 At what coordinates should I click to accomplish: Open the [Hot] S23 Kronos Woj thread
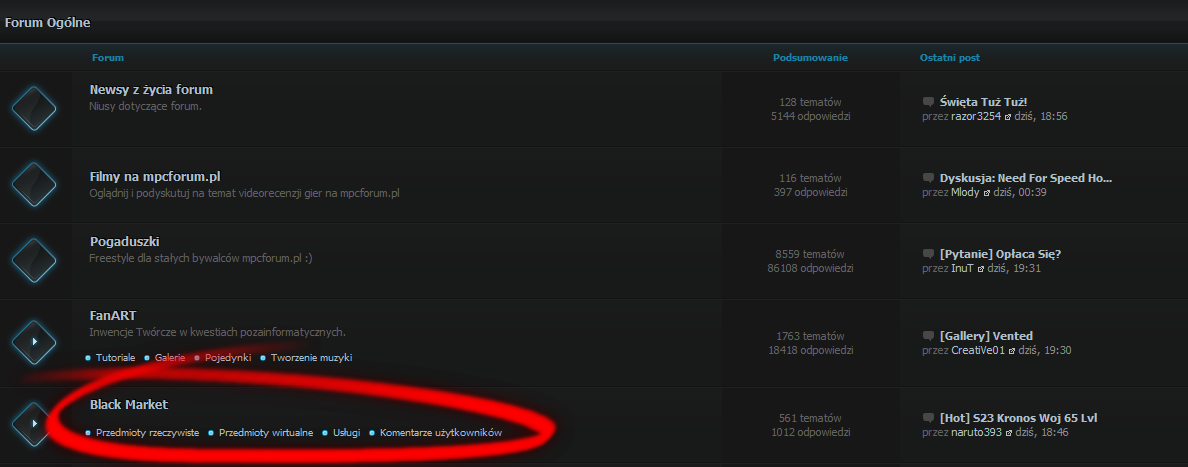click(x=1018, y=418)
